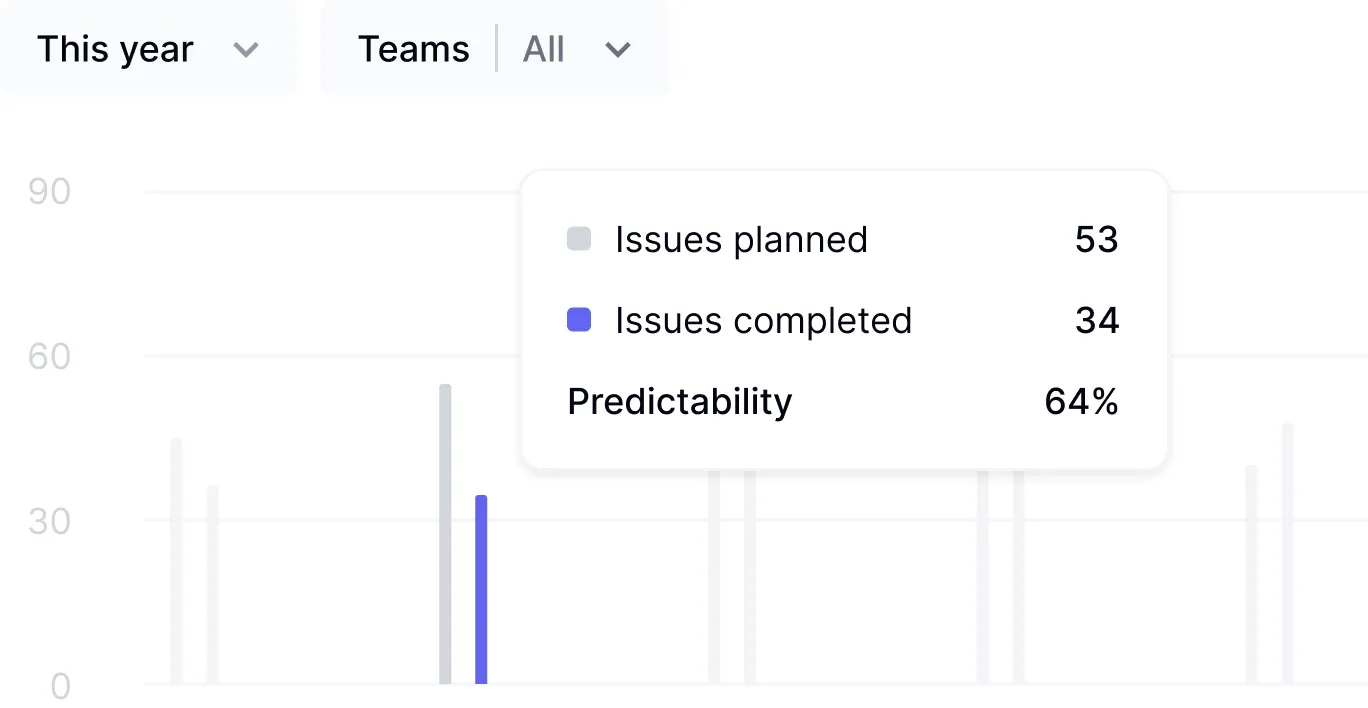The height and width of the screenshot is (708, 1368).
Task: Click the 60 y-axis label
Action: click(x=49, y=356)
